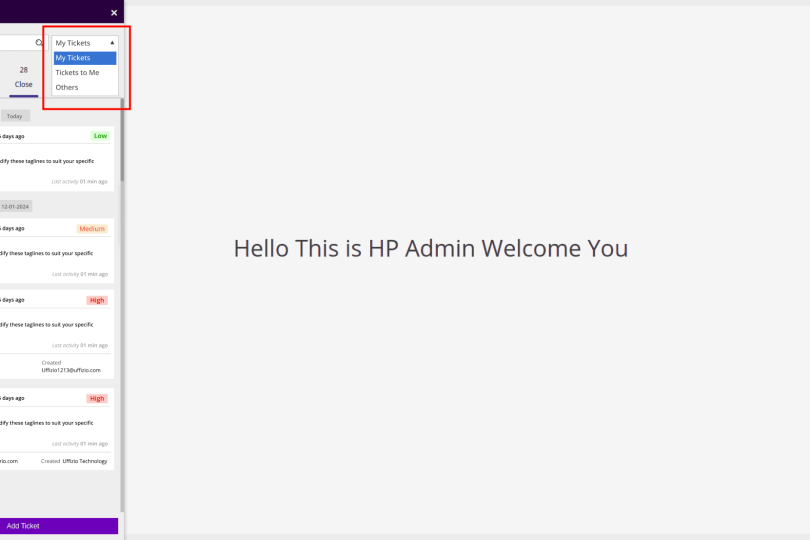
Task: Collapse the My Tickets dropdown arrow
Action: pos(112,43)
